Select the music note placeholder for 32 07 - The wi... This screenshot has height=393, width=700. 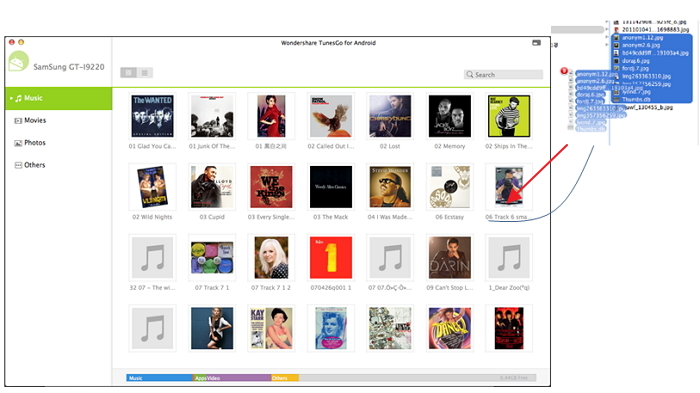click(152, 258)
